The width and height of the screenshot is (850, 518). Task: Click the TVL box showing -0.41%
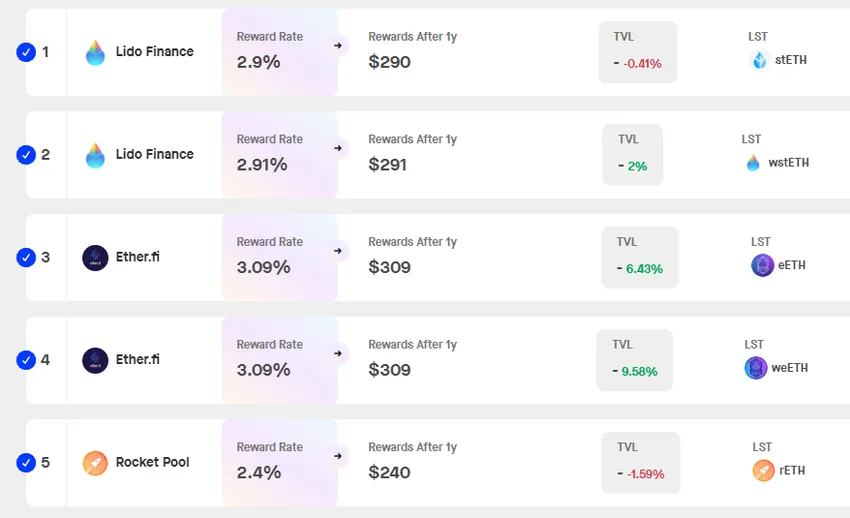tap(637, 53)
